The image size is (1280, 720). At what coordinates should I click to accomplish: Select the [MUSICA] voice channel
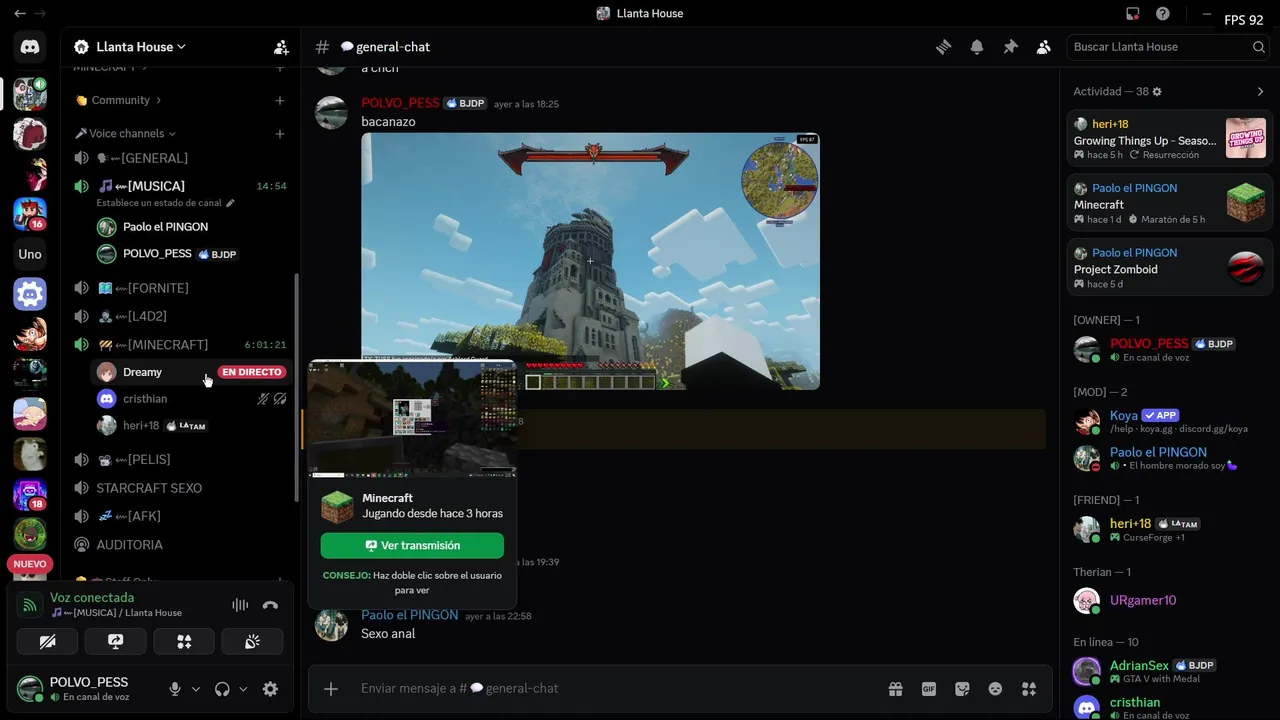180,186
